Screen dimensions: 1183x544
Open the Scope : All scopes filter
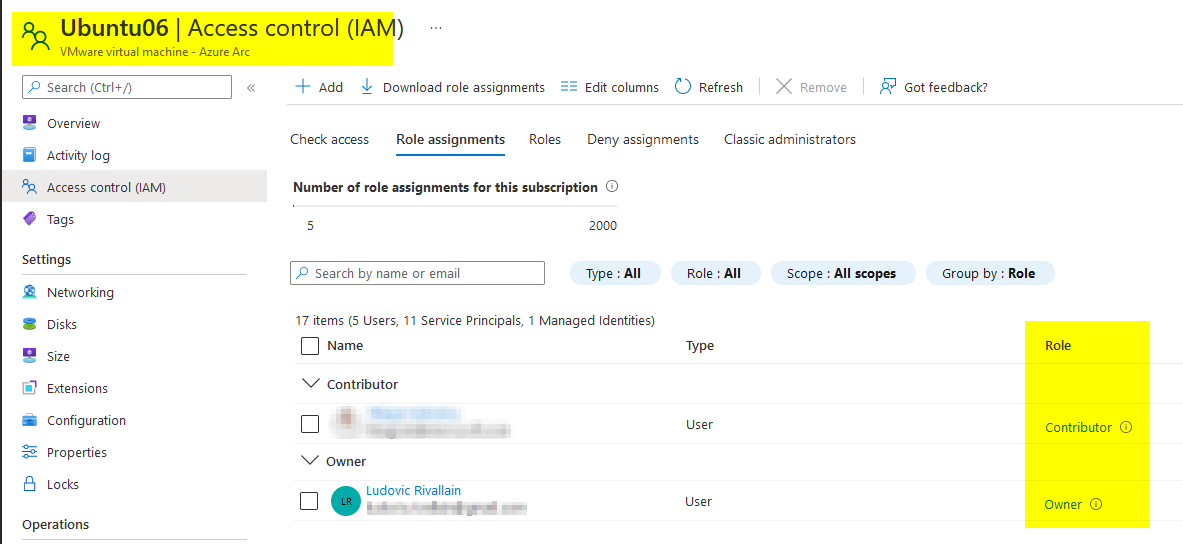843,273
